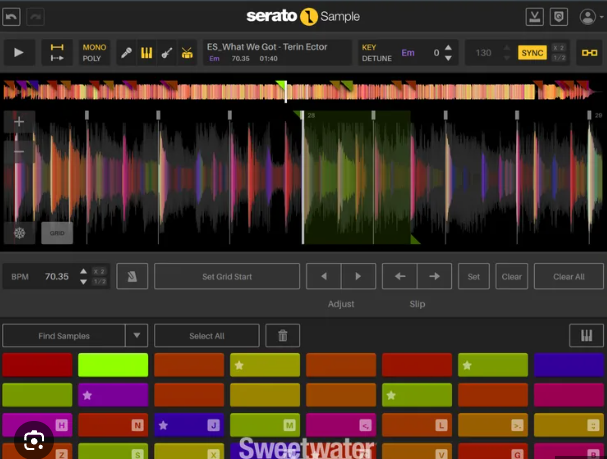Click the Set button

point(474,276)
